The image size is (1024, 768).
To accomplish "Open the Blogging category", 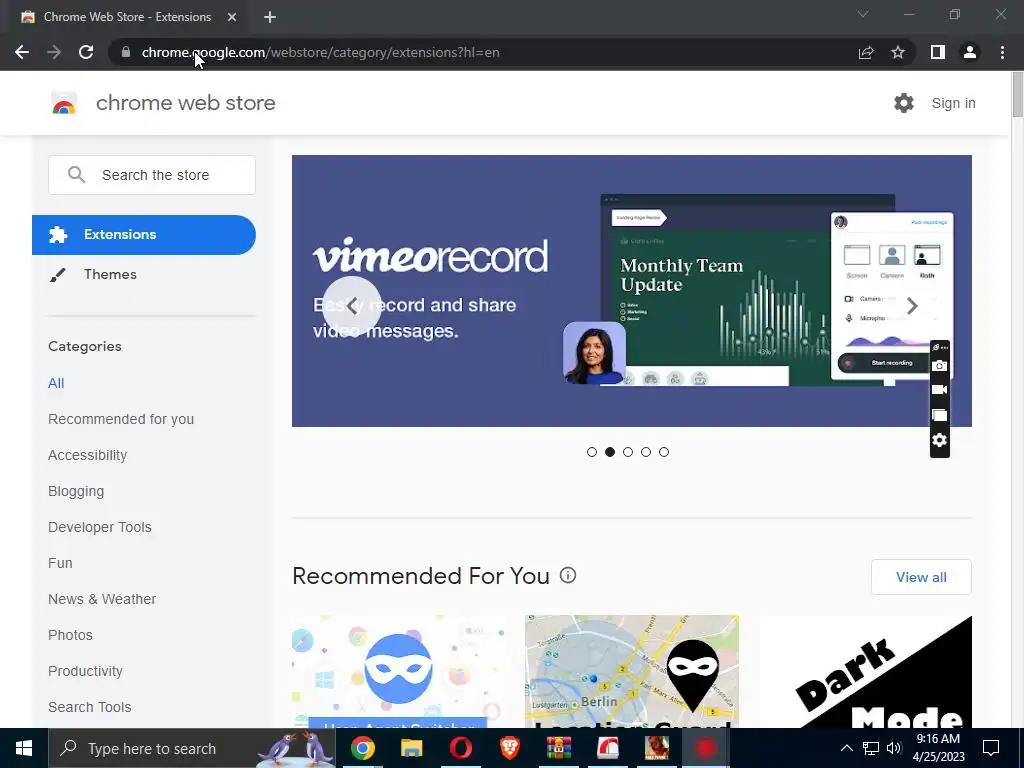I will tap(76, 491).
